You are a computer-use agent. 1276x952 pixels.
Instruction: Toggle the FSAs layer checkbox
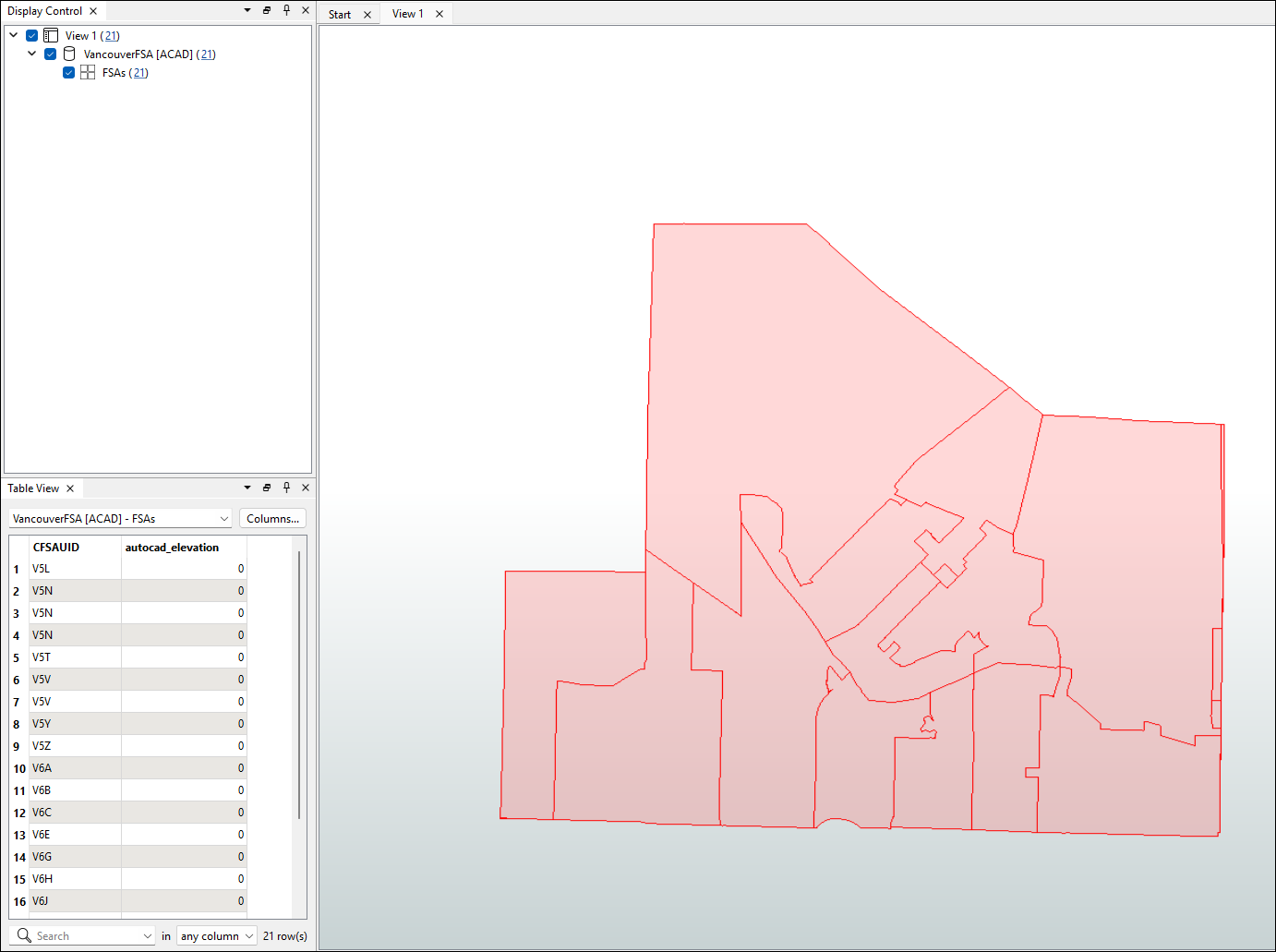click(x=69, y=72)
